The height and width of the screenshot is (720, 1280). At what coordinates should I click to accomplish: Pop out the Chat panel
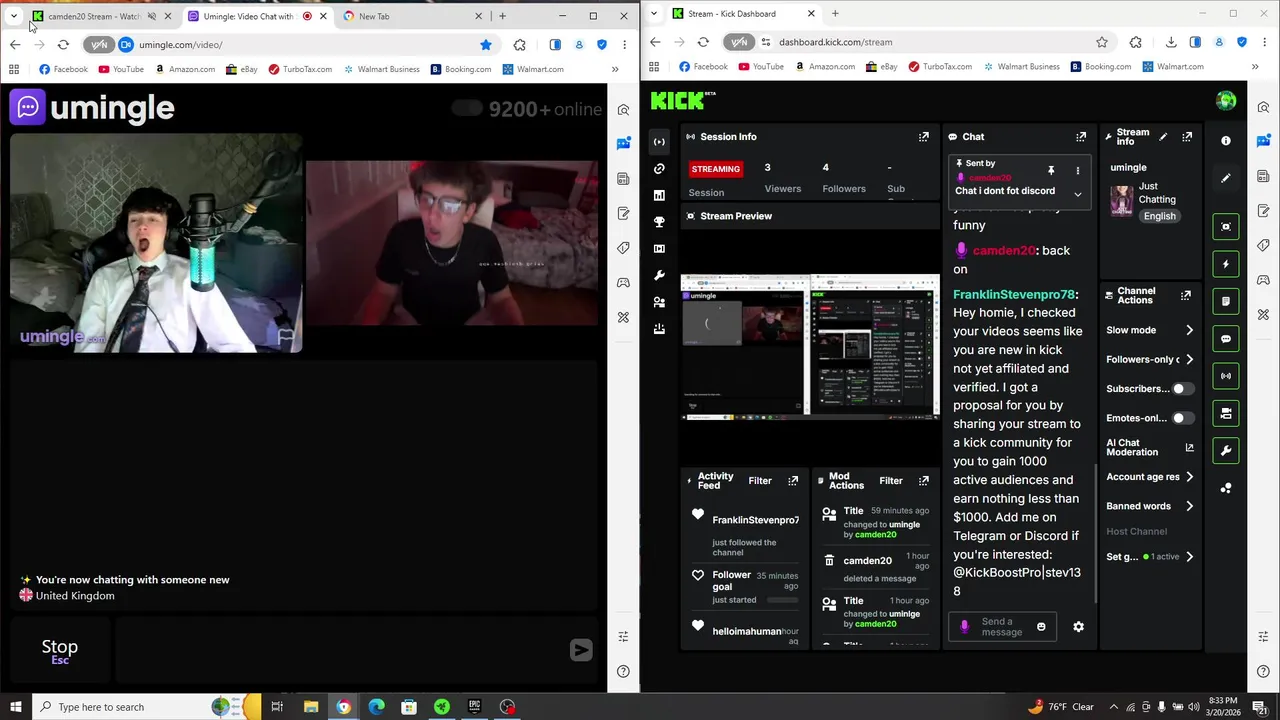coord(1081,137)
